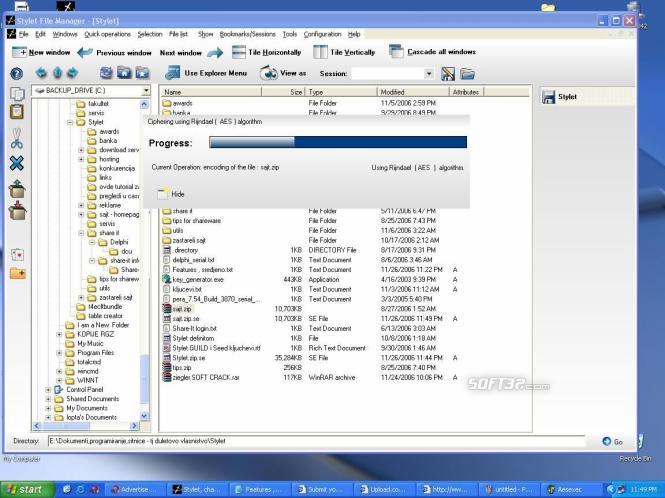This screenshot has height=498, width=665.
Task: Click the Copy icon in left sidebar
Action: (17, 94)
